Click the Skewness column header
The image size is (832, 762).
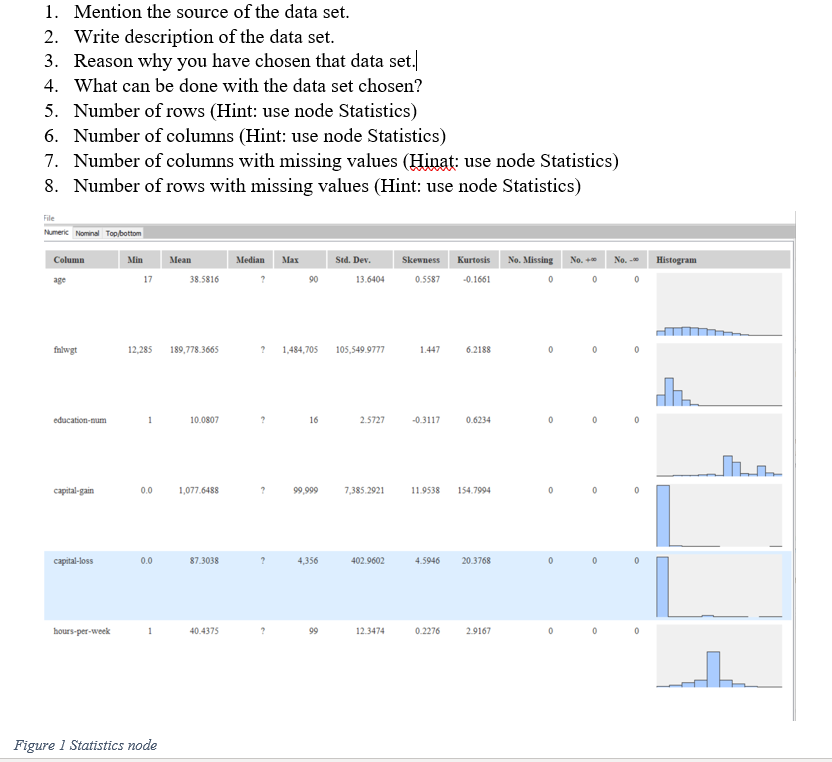420,259
